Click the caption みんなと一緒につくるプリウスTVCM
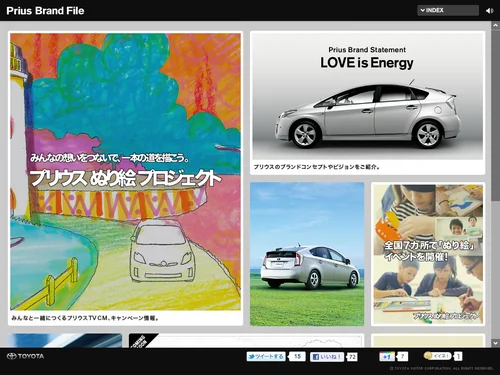This screenshot has width=500, height=375. coord(85,318)
